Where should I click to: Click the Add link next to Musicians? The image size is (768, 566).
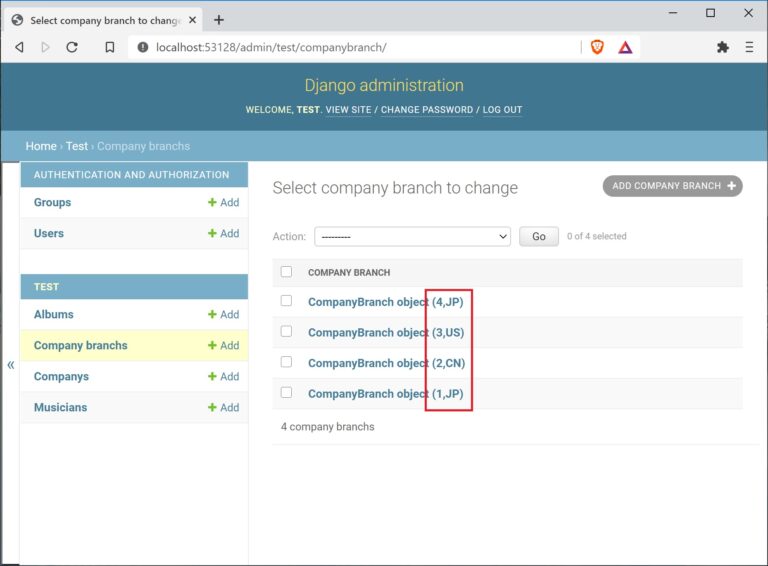click(223, 407)
